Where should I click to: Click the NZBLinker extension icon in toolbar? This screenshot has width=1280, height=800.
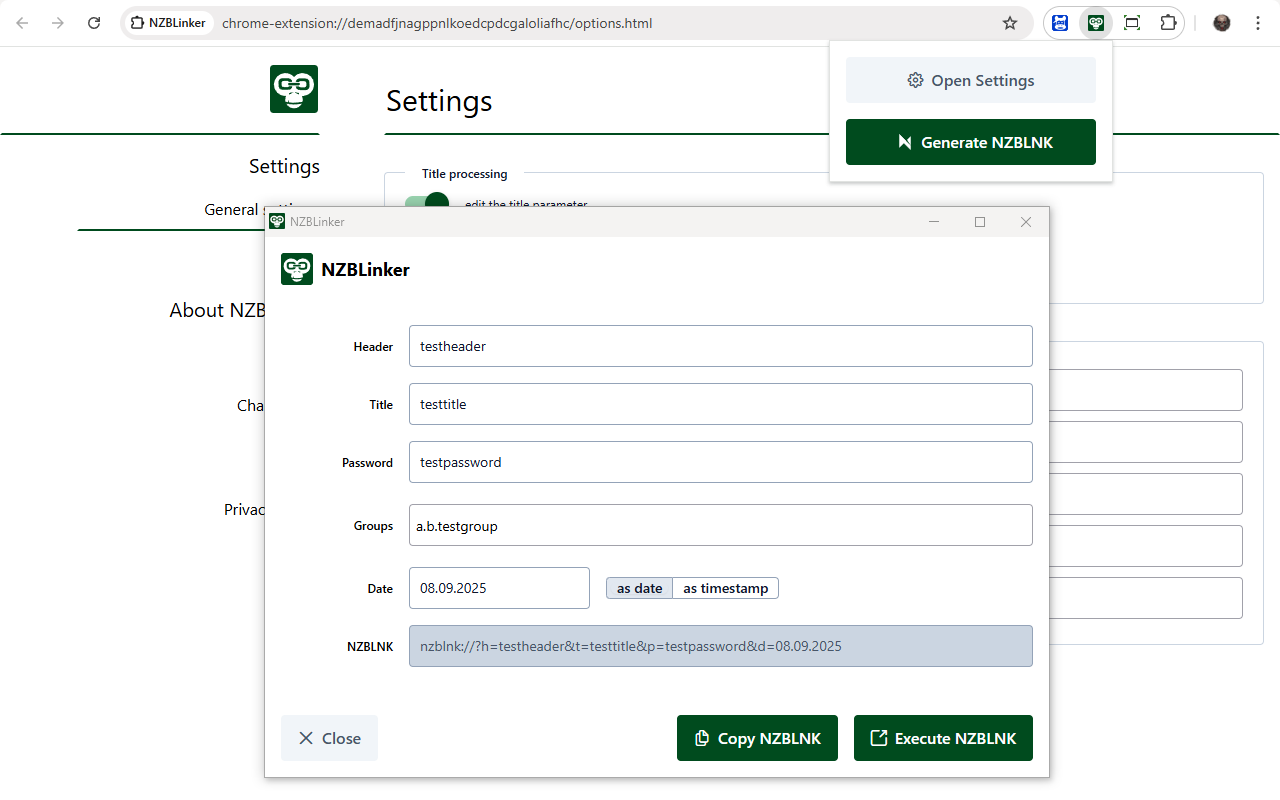coord(1096,23)
